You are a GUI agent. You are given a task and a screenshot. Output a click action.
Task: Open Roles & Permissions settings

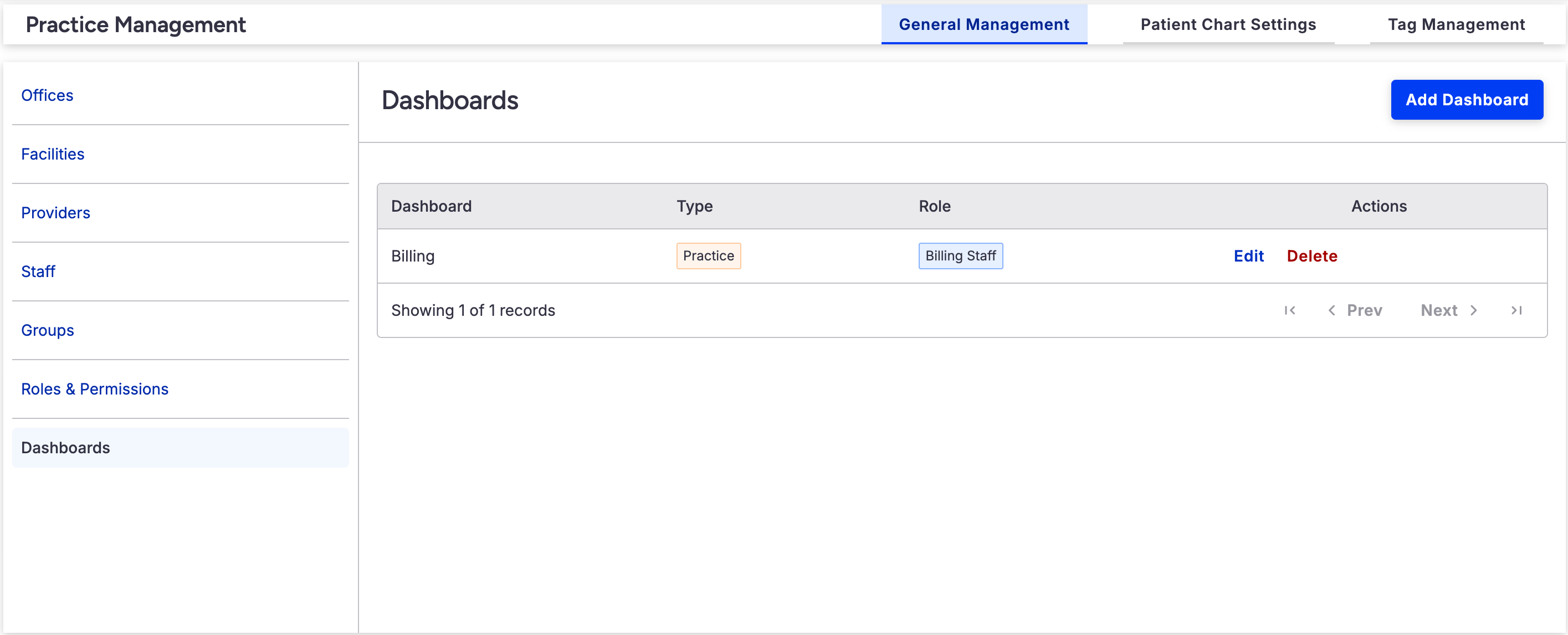[x=95, y=389]
